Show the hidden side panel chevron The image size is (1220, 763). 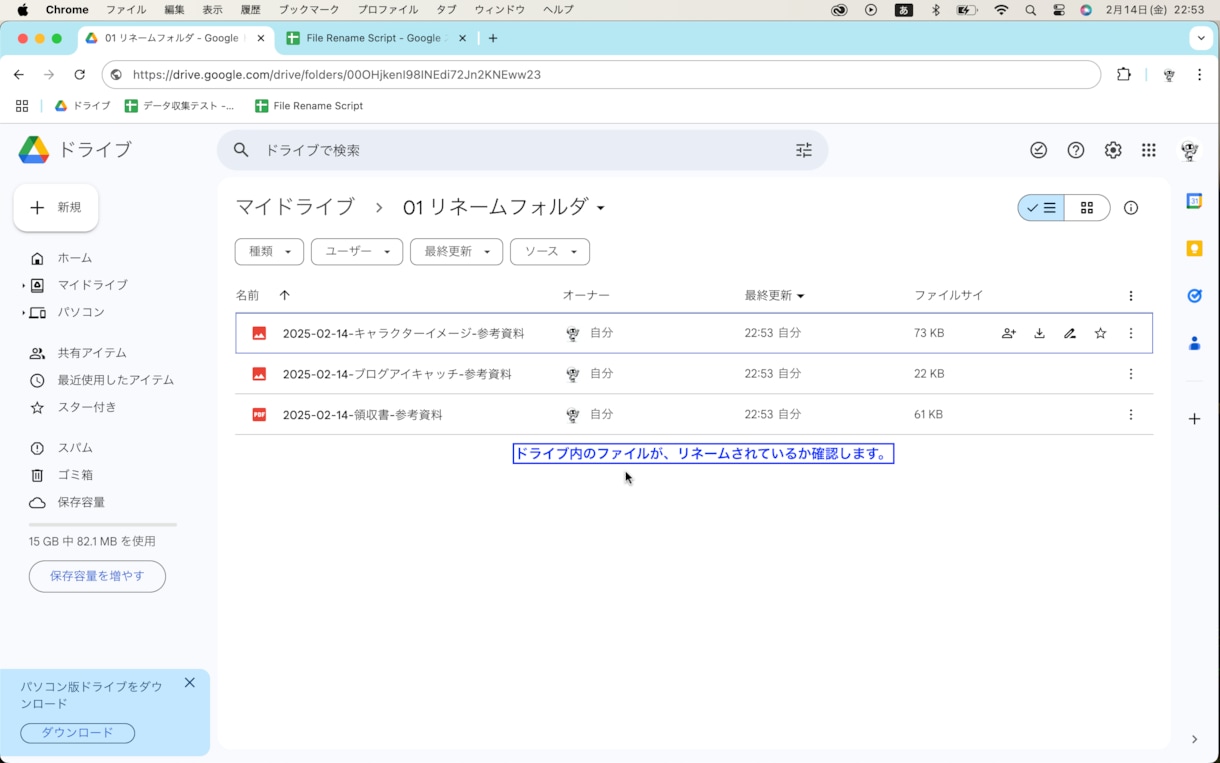coord(1194,740)
